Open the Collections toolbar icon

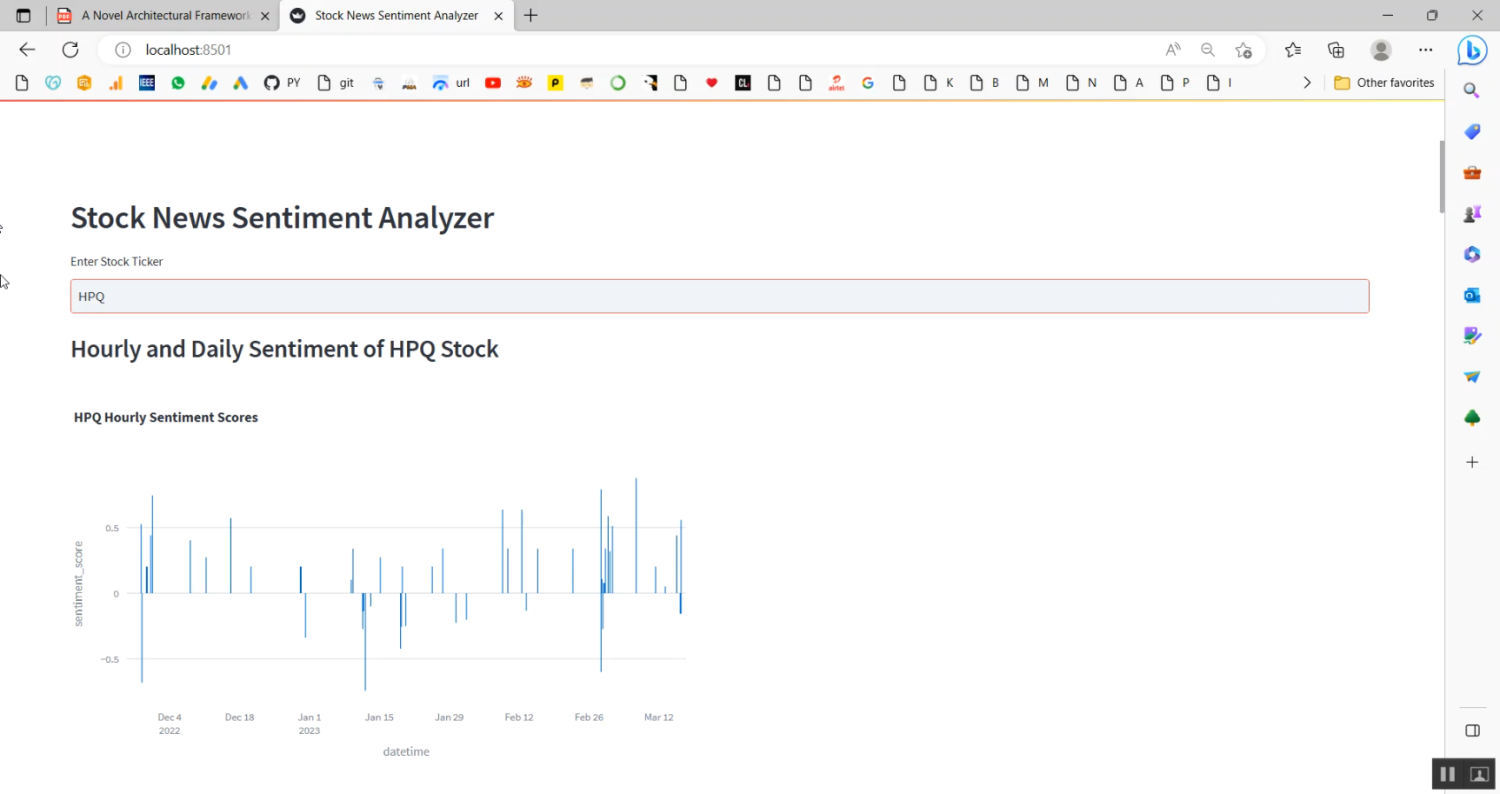pos(1336,50)
